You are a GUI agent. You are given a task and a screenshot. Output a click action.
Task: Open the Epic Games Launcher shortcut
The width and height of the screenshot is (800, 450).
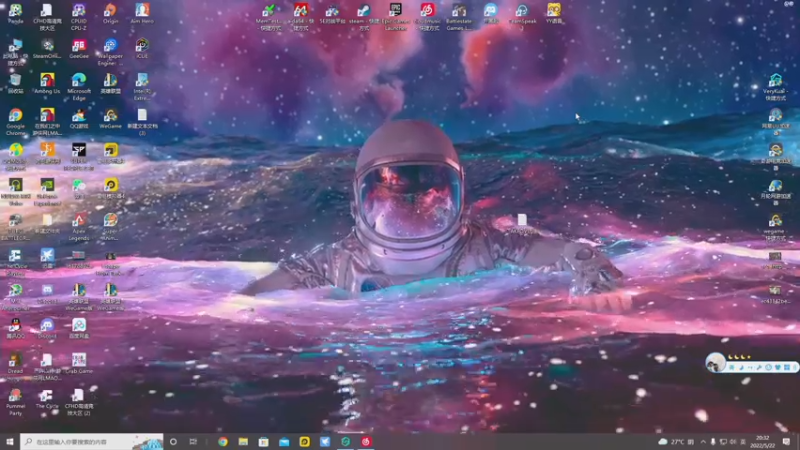[395, 17]
